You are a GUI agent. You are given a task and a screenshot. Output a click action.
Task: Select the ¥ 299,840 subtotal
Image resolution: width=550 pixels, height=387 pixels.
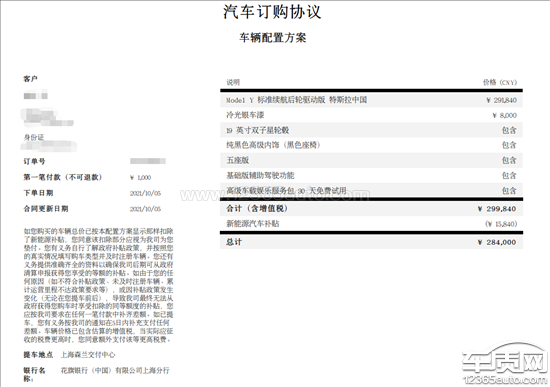(497, 209)
